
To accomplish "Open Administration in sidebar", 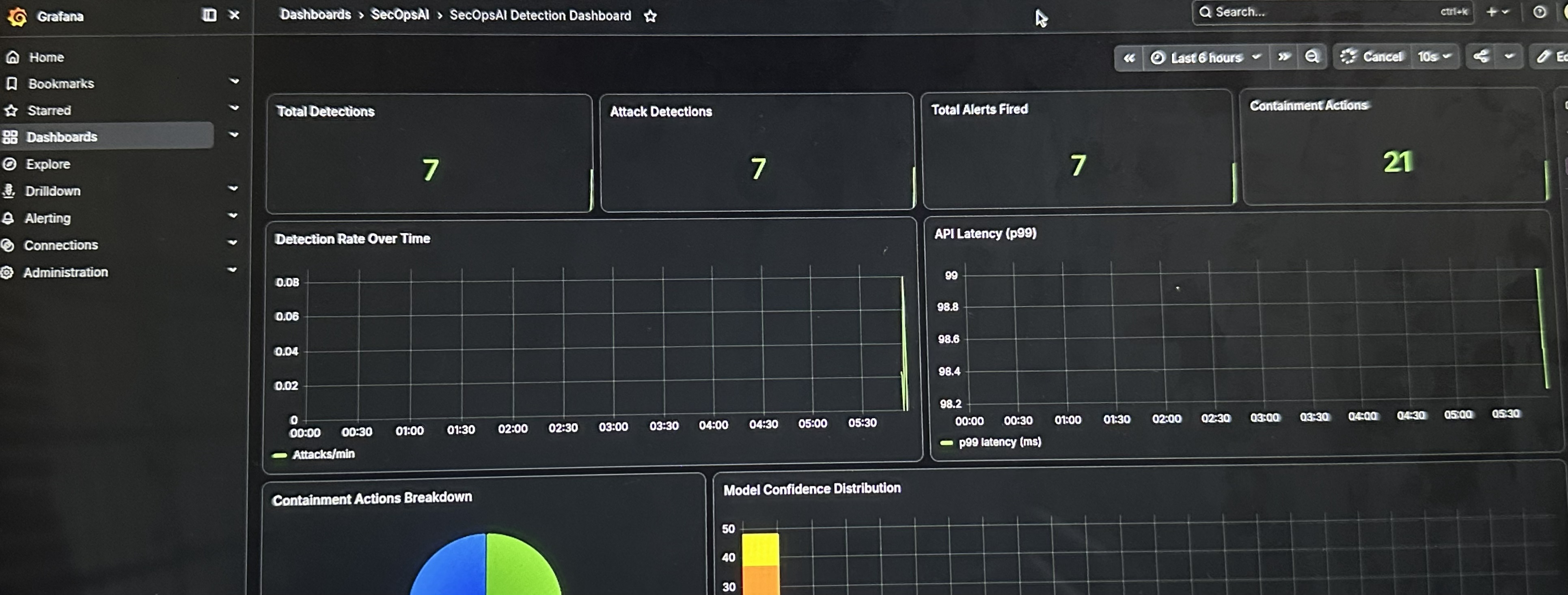I will [65, 272].
